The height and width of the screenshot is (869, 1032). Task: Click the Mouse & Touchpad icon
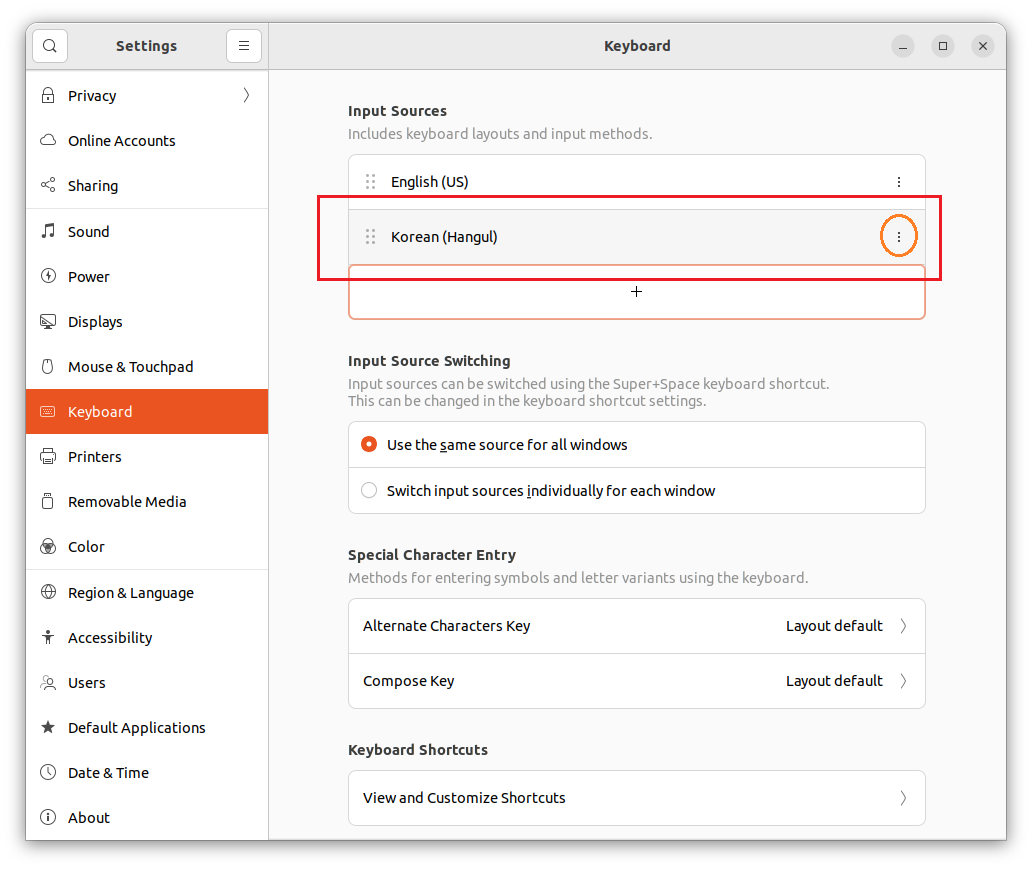coord(48,366)
